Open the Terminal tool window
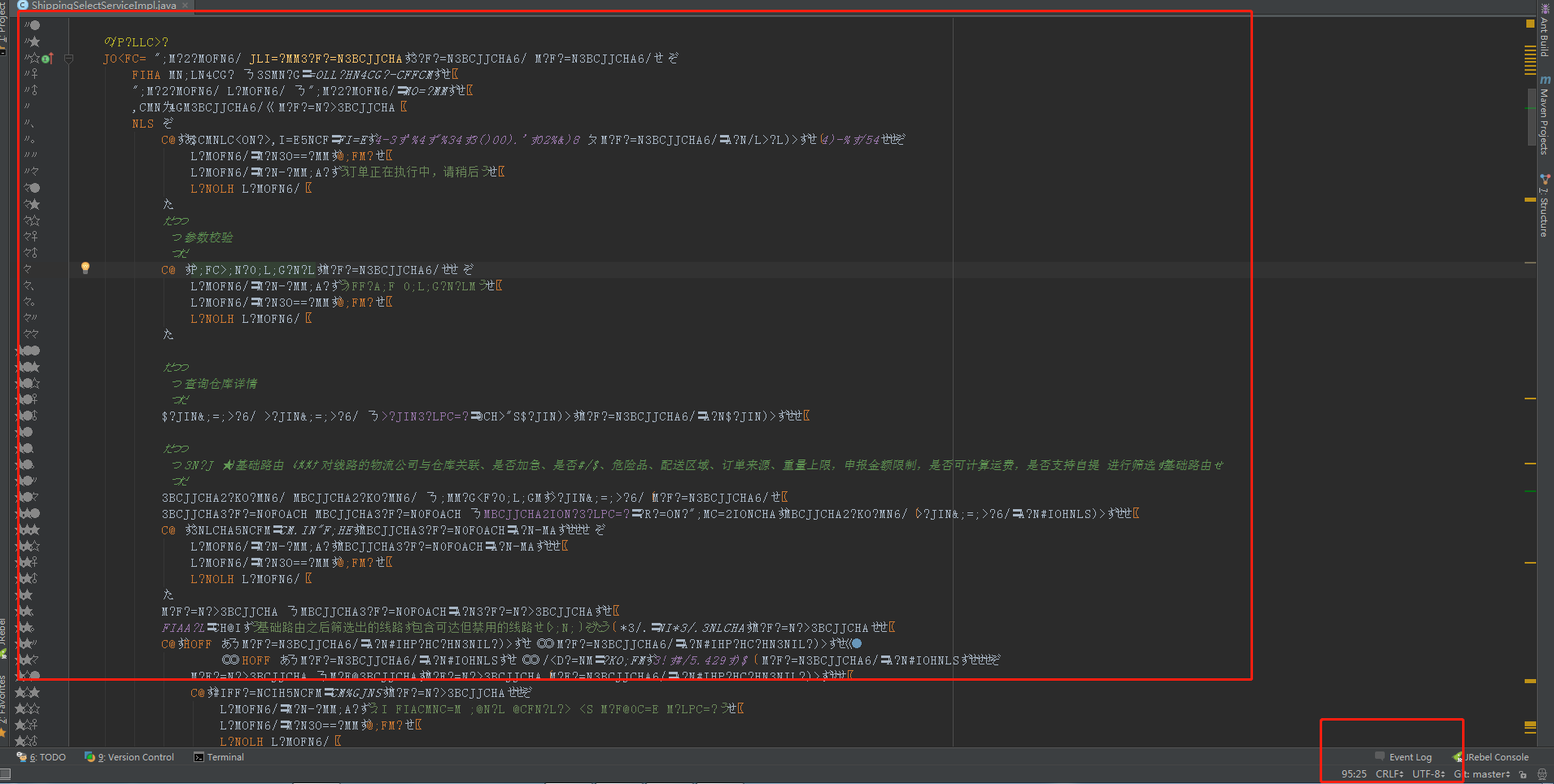The image size is (1554, 784). (219, 757)
